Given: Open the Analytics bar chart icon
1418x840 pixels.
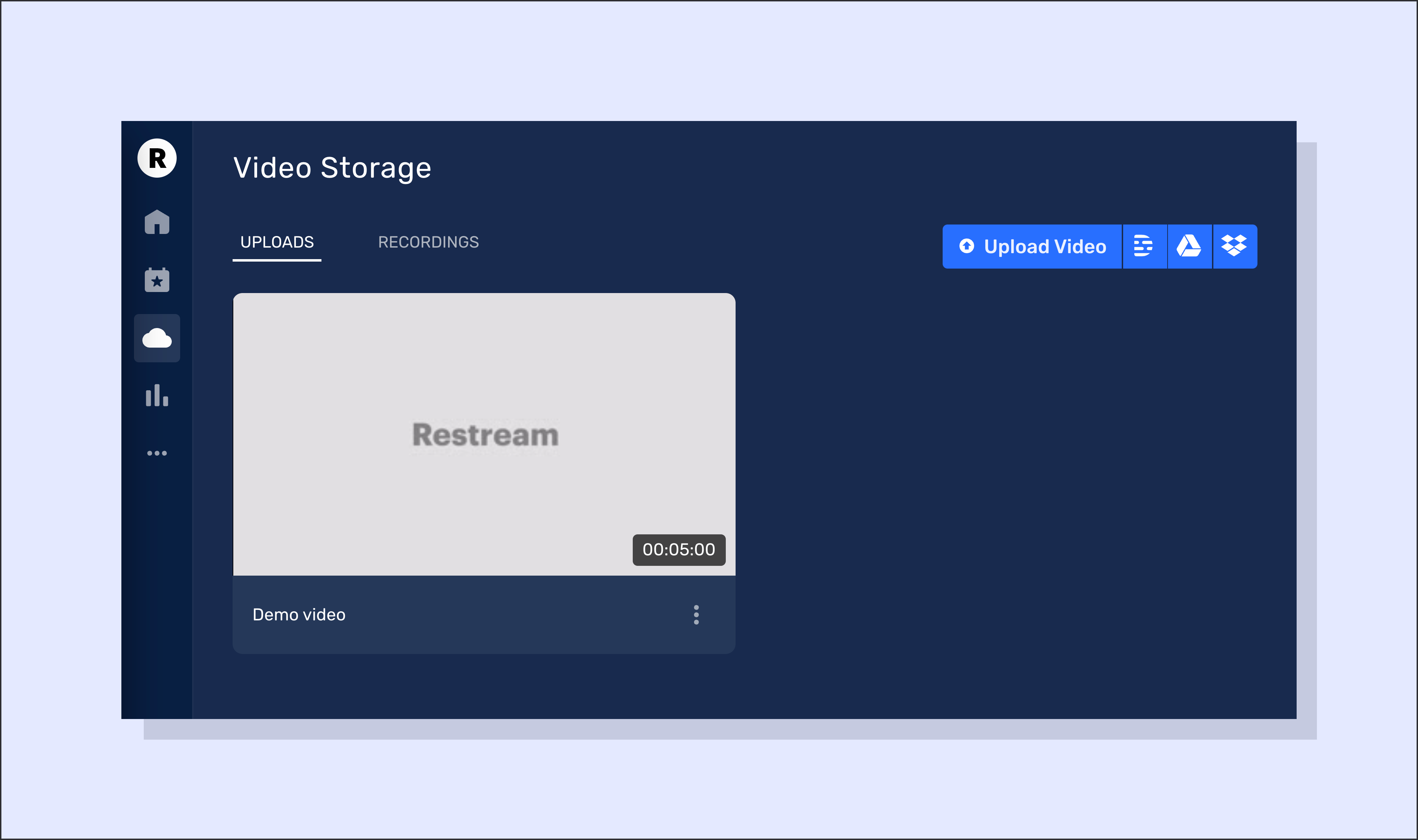Looking at the screenshot, I should tap(157, 395).
